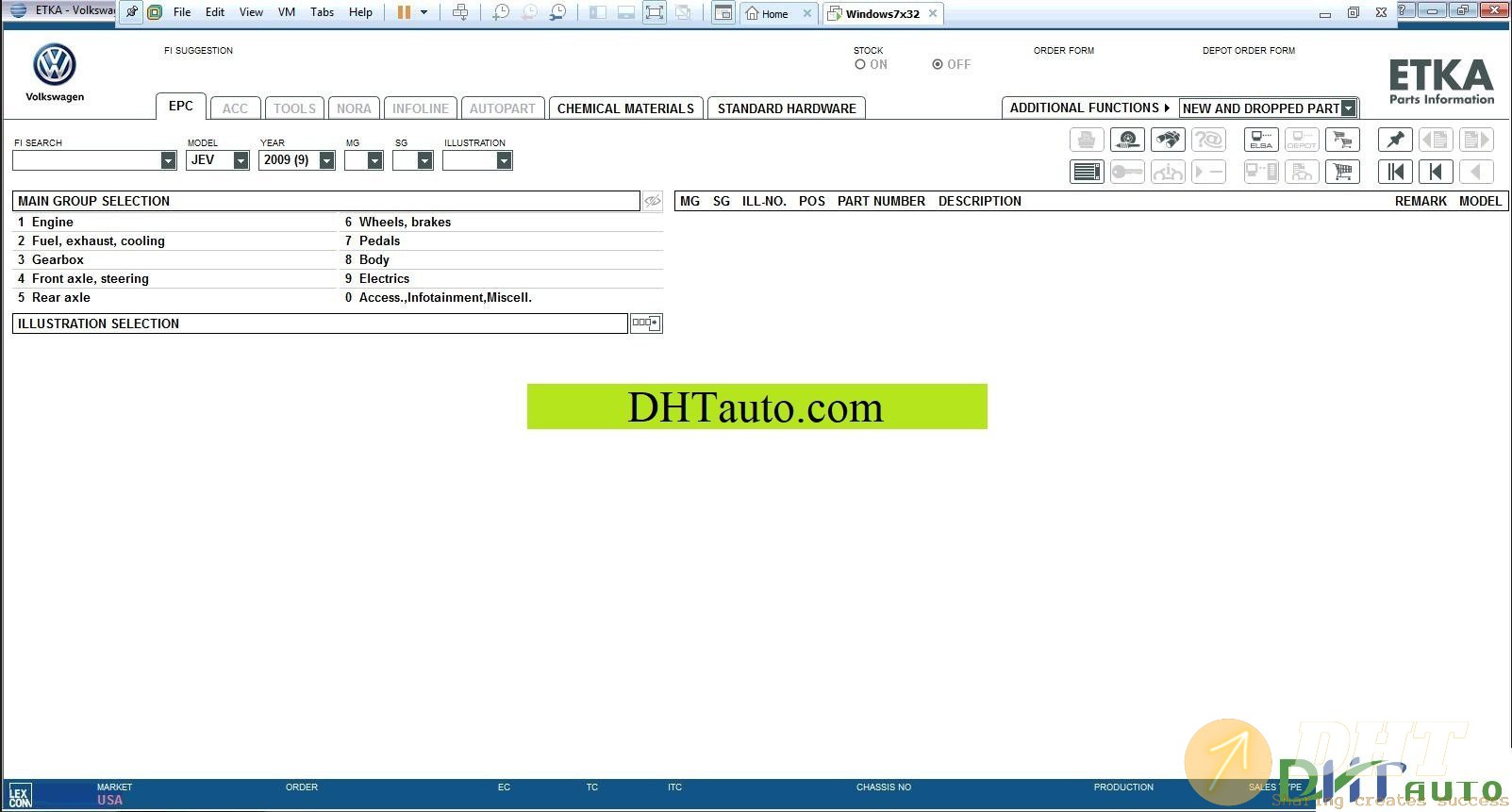Viewport: 1512px width, 812px height.
Task: Click the illustration selection thumbnail view icon
Action: pos(646,323)
